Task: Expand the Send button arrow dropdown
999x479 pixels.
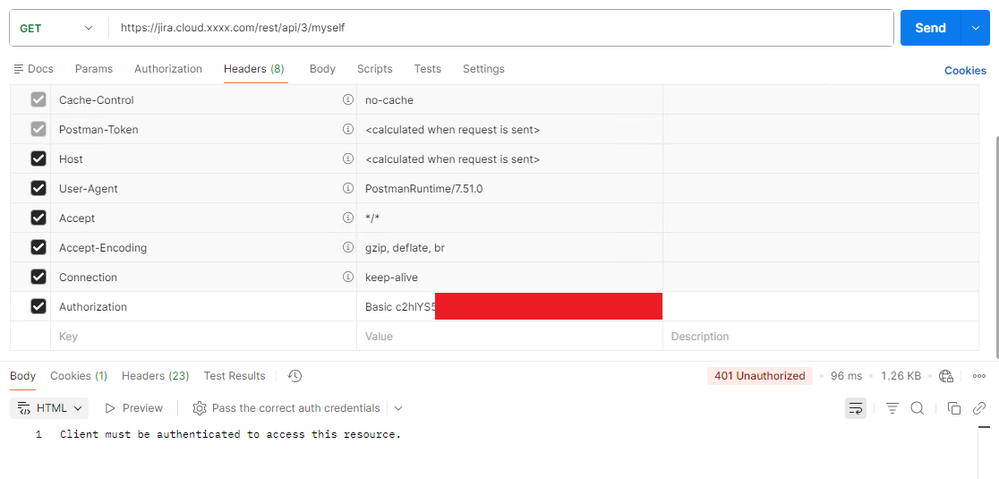Action: [975, 28]
